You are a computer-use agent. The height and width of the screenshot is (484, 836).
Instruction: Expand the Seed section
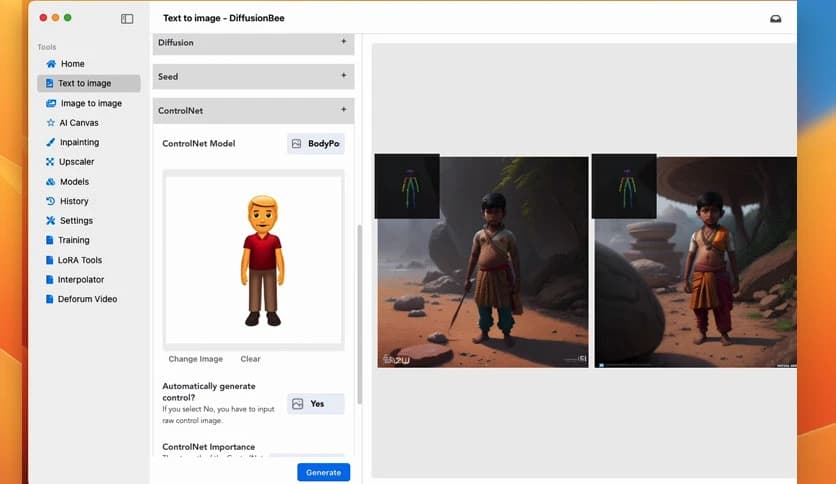click(343, 76)
